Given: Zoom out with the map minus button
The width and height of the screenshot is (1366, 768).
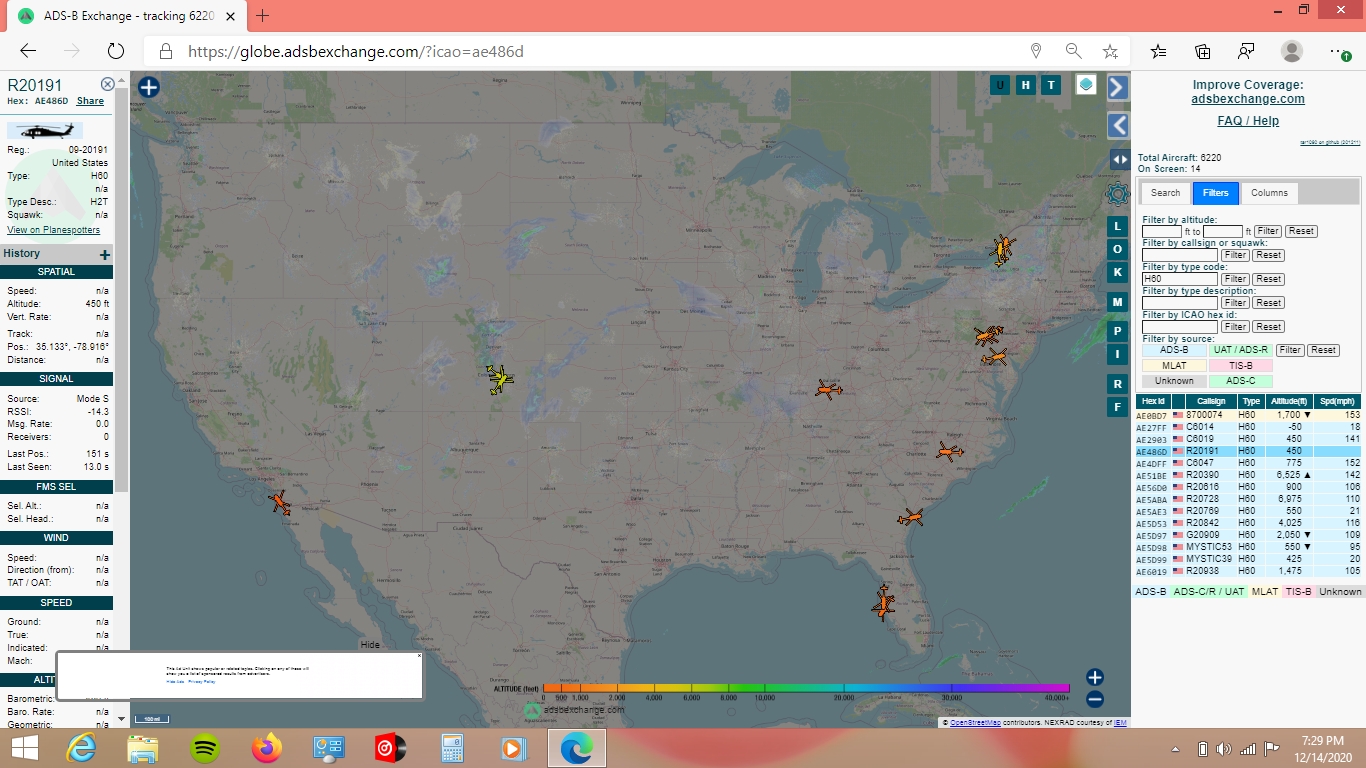Looking at the screenshot, I should tap(1095, 700).
